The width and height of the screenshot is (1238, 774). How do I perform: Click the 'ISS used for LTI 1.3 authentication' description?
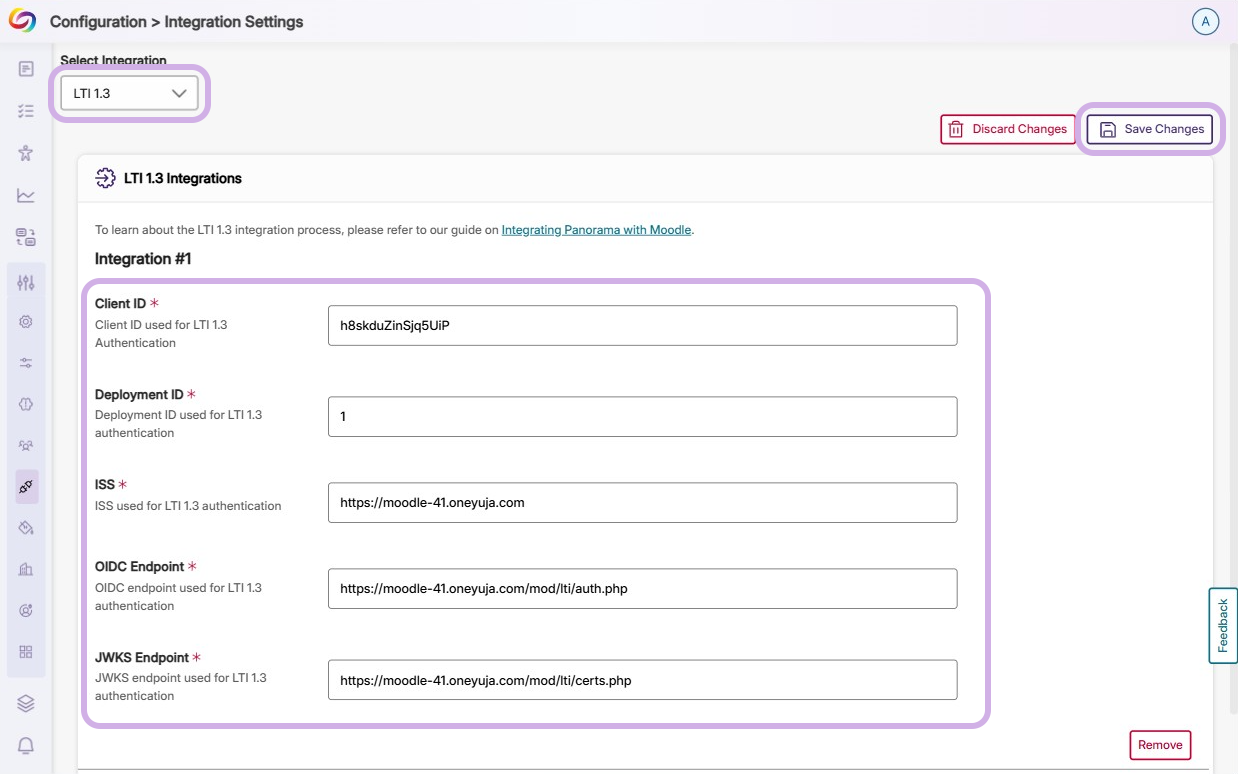pos(188,506)
